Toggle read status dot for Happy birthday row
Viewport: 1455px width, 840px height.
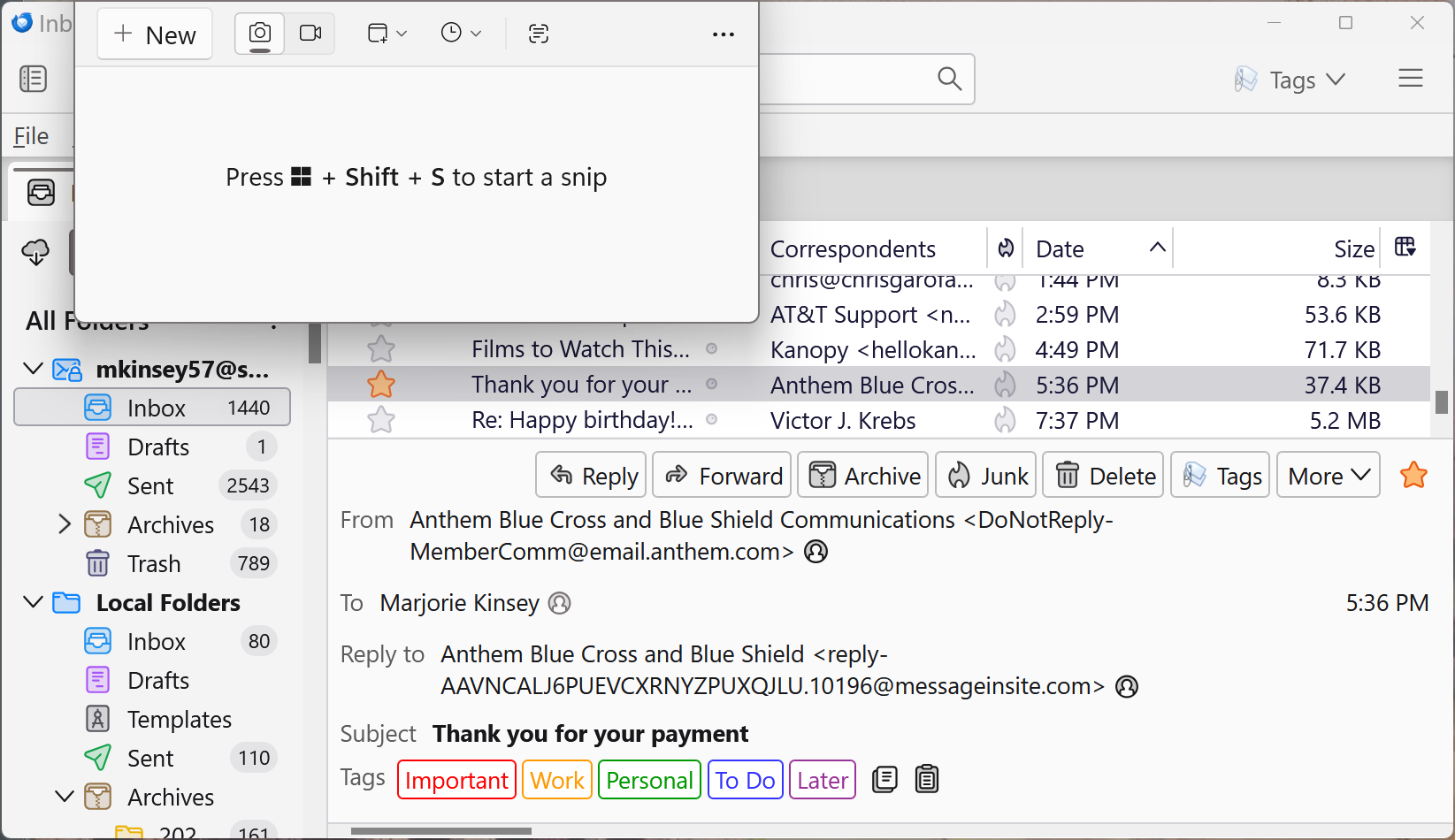pyautogui.click(x=711, y=420)
